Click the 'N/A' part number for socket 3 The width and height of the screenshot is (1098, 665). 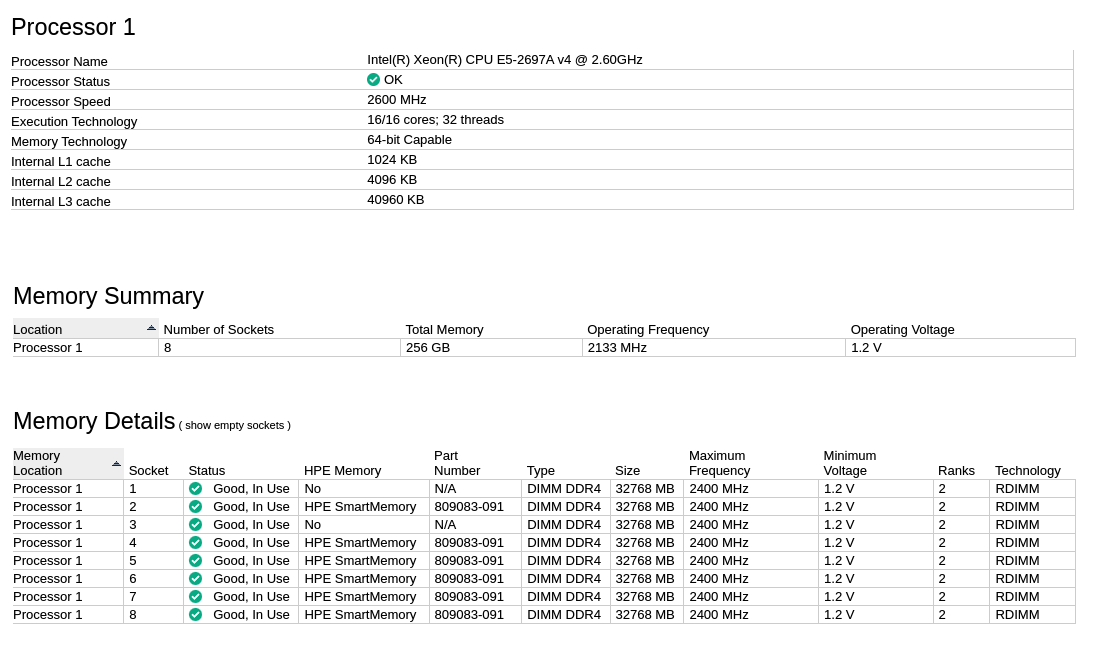(x=445, y=525)
